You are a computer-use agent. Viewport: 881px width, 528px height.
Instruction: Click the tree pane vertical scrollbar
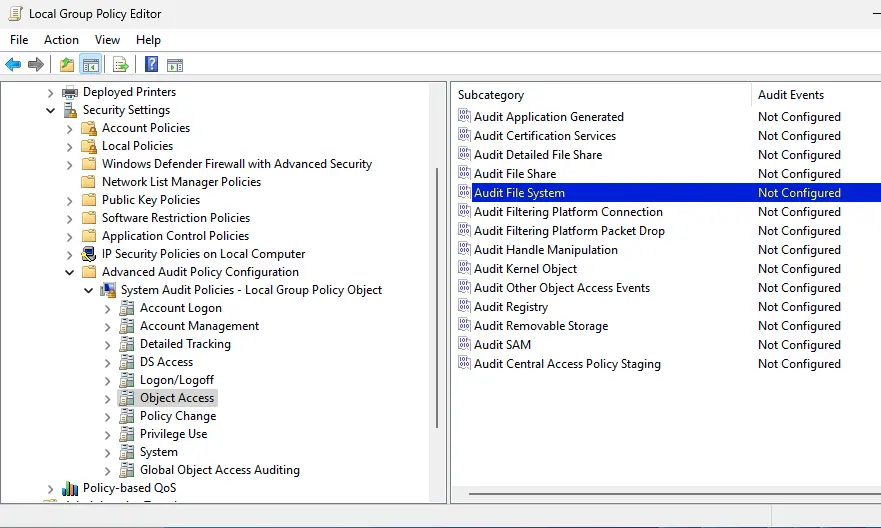point(436,300)
